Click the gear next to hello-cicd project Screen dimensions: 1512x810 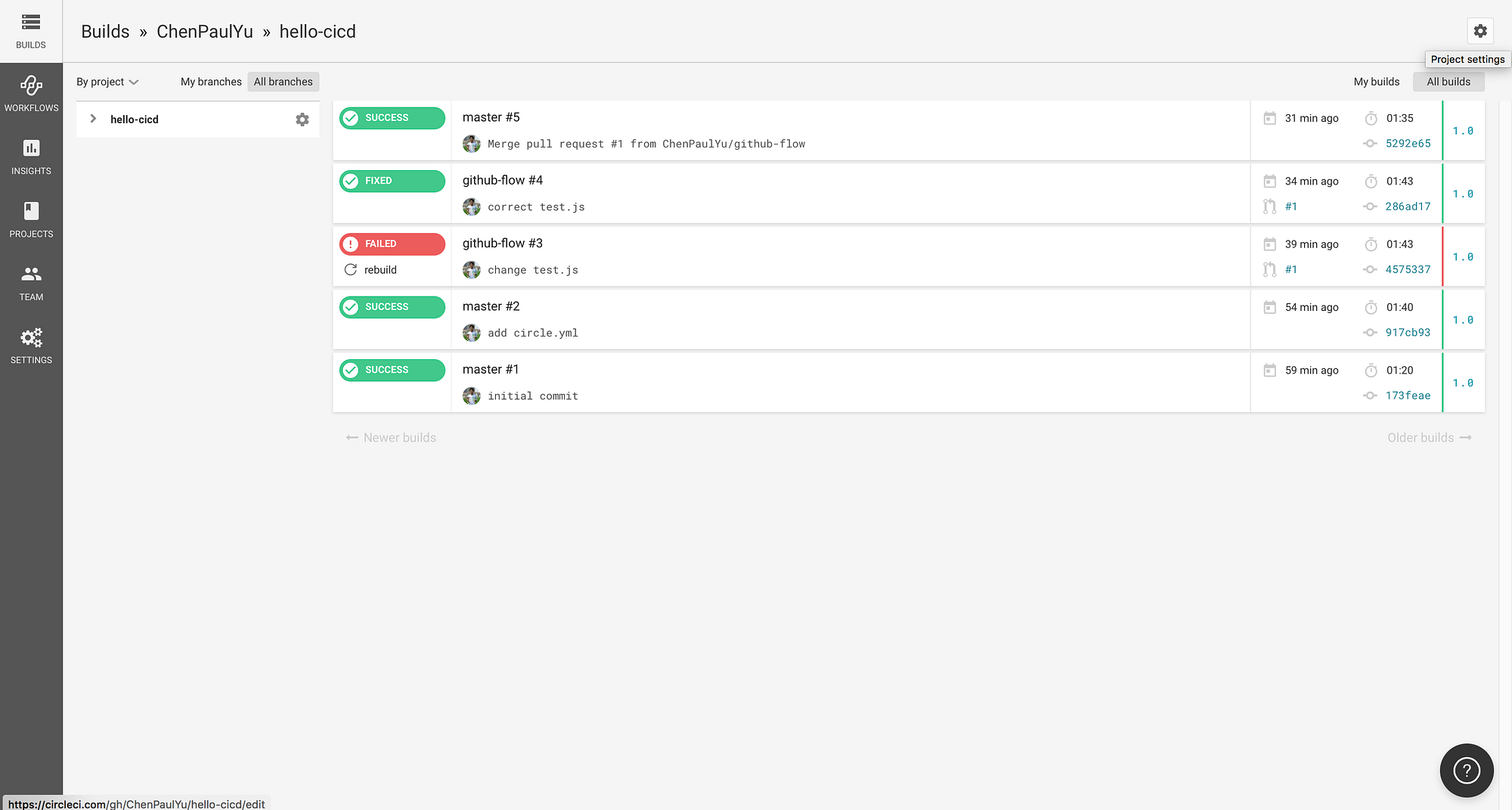(302, 119)
